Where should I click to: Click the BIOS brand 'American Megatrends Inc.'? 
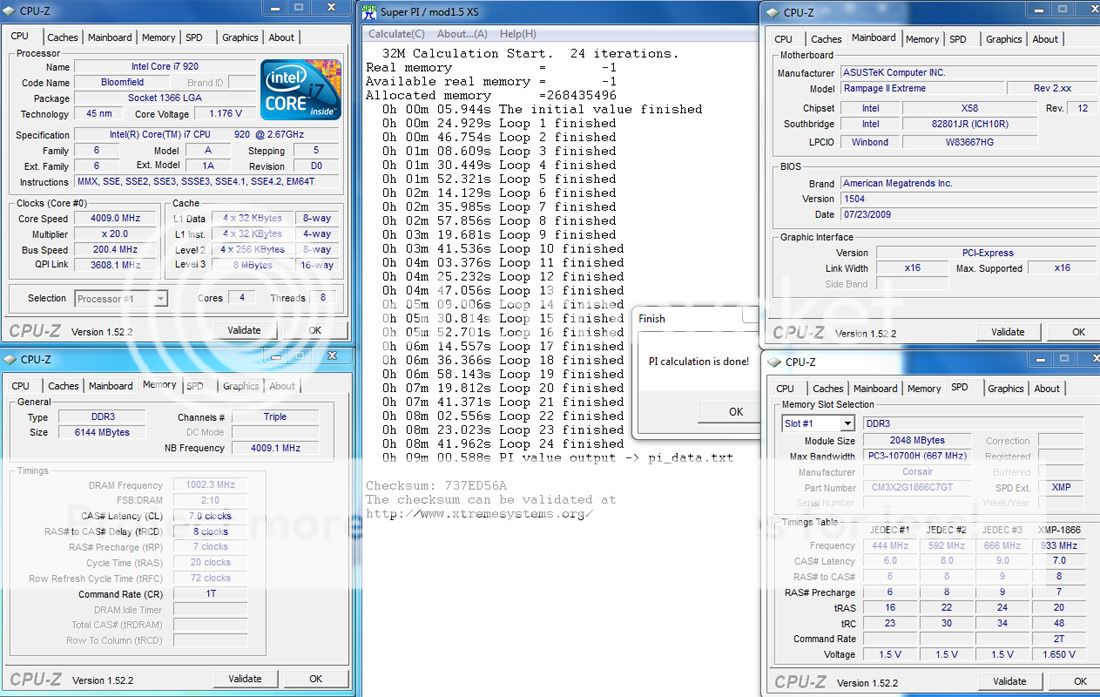click(968, 183)
